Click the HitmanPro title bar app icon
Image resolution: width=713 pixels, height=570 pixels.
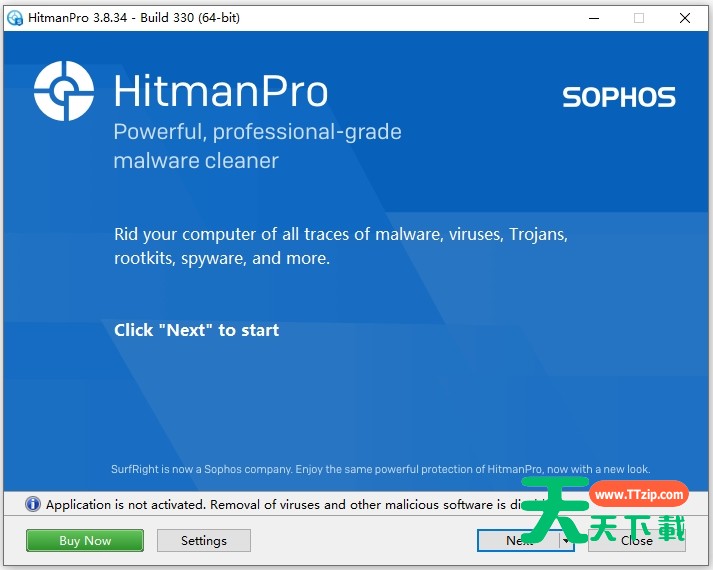[x=15, y=18]
